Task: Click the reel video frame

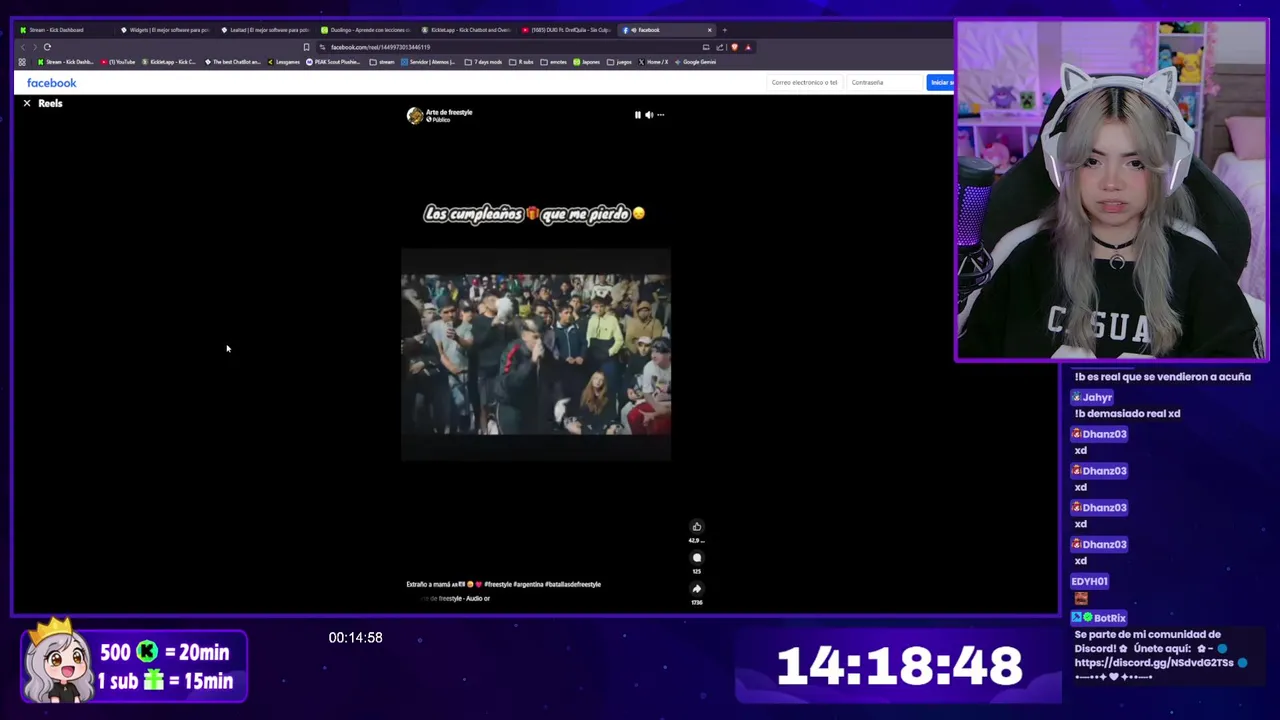Action: click(x=535, y=354)
